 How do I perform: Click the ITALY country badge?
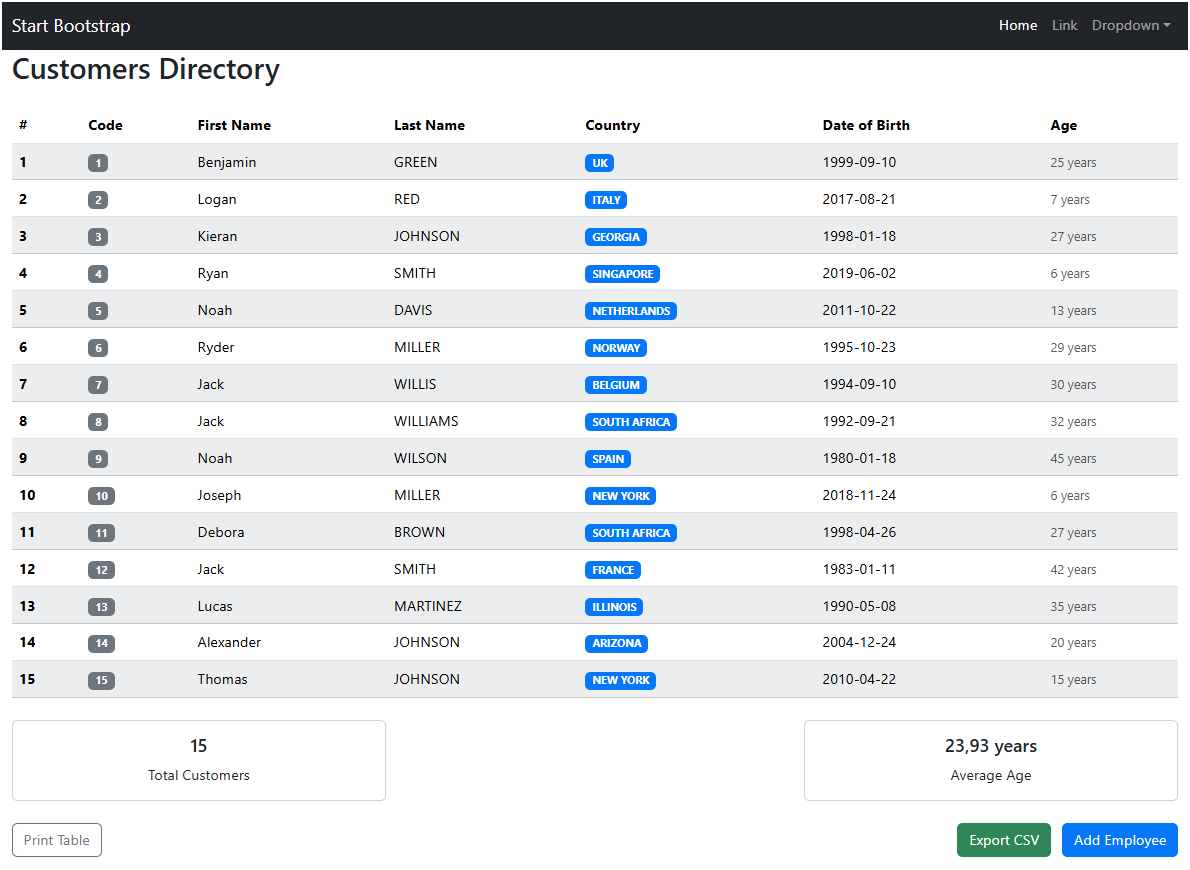click(606, 200)
